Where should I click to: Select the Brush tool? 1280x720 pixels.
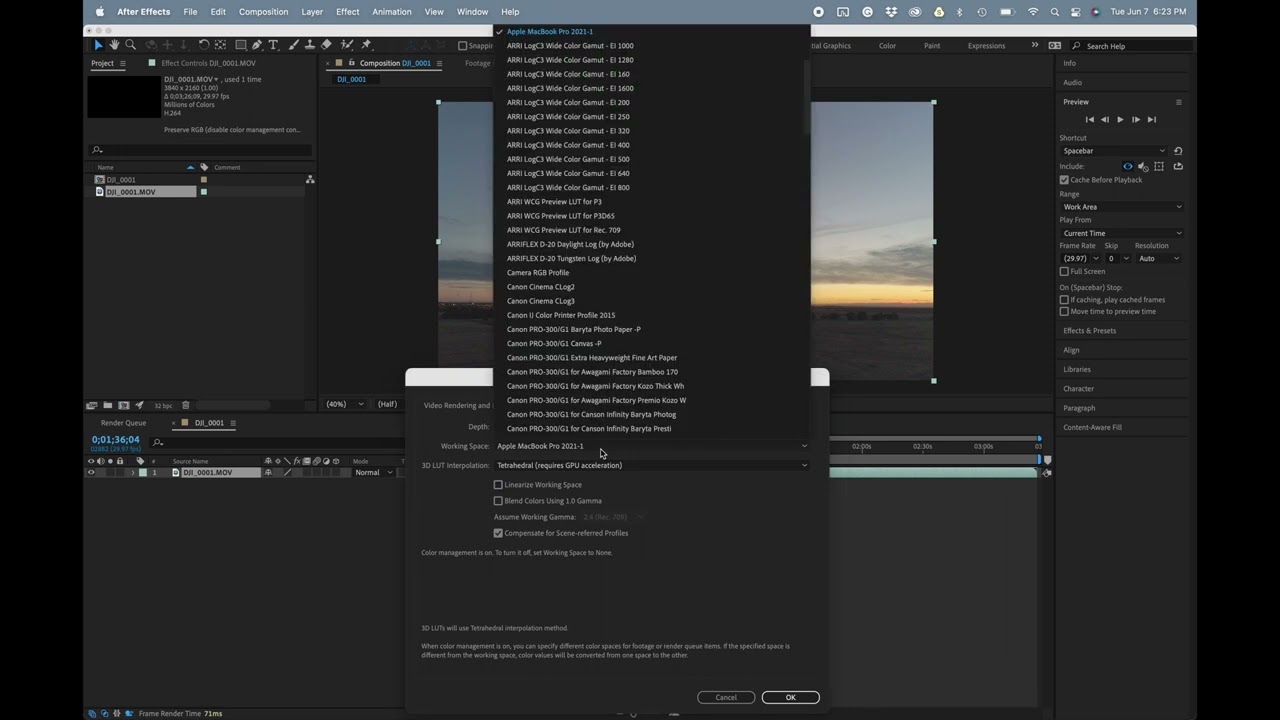[x=294, y=45]
